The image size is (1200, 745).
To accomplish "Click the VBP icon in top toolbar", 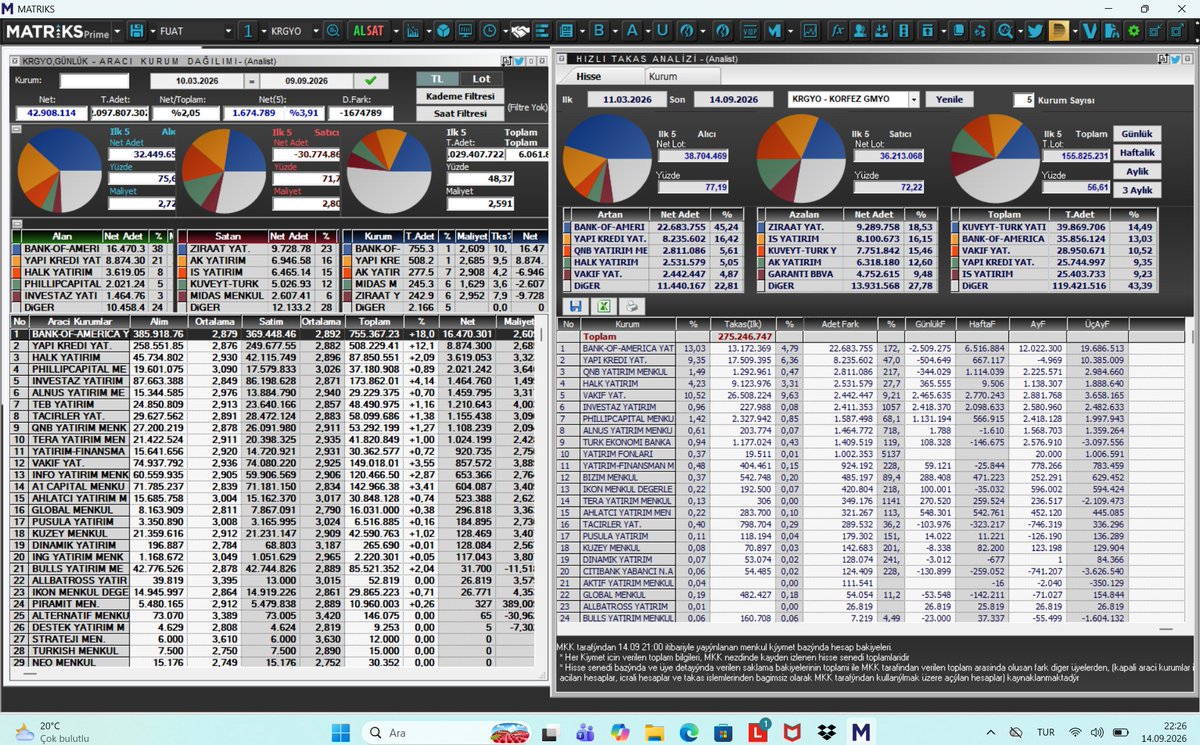I will pyautogui.click(x=749, y=31).
